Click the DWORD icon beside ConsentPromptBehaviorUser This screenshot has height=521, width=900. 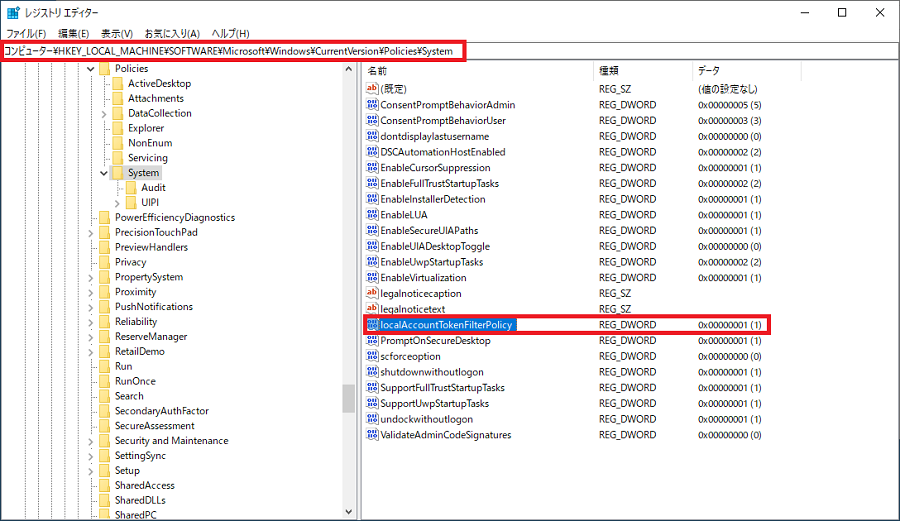[372, 120]
